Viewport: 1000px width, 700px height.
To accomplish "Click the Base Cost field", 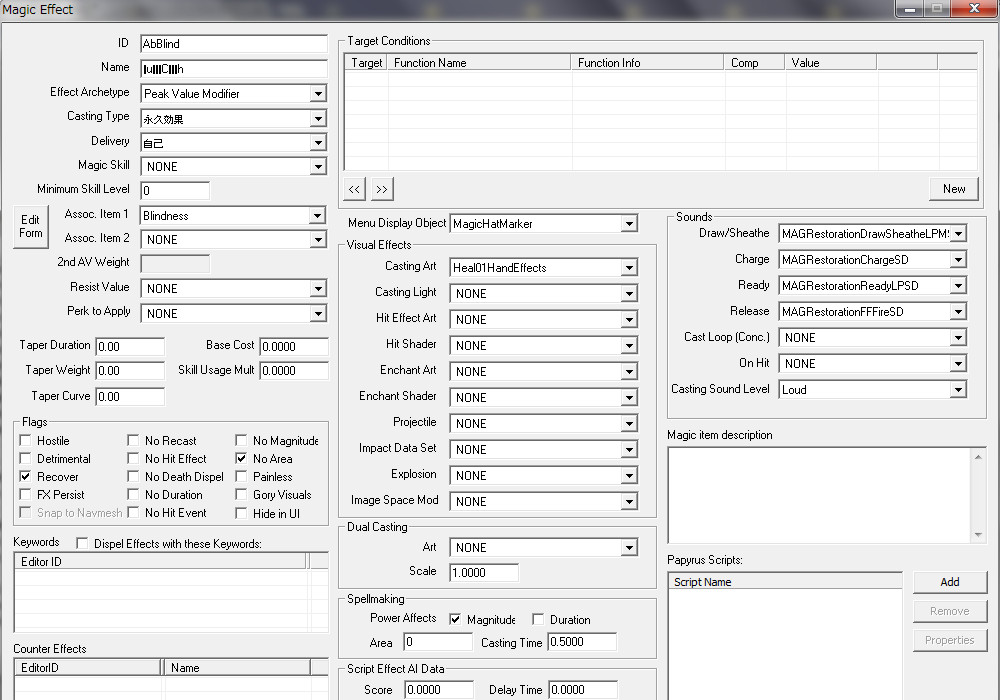I will click(x=294, y=346).
